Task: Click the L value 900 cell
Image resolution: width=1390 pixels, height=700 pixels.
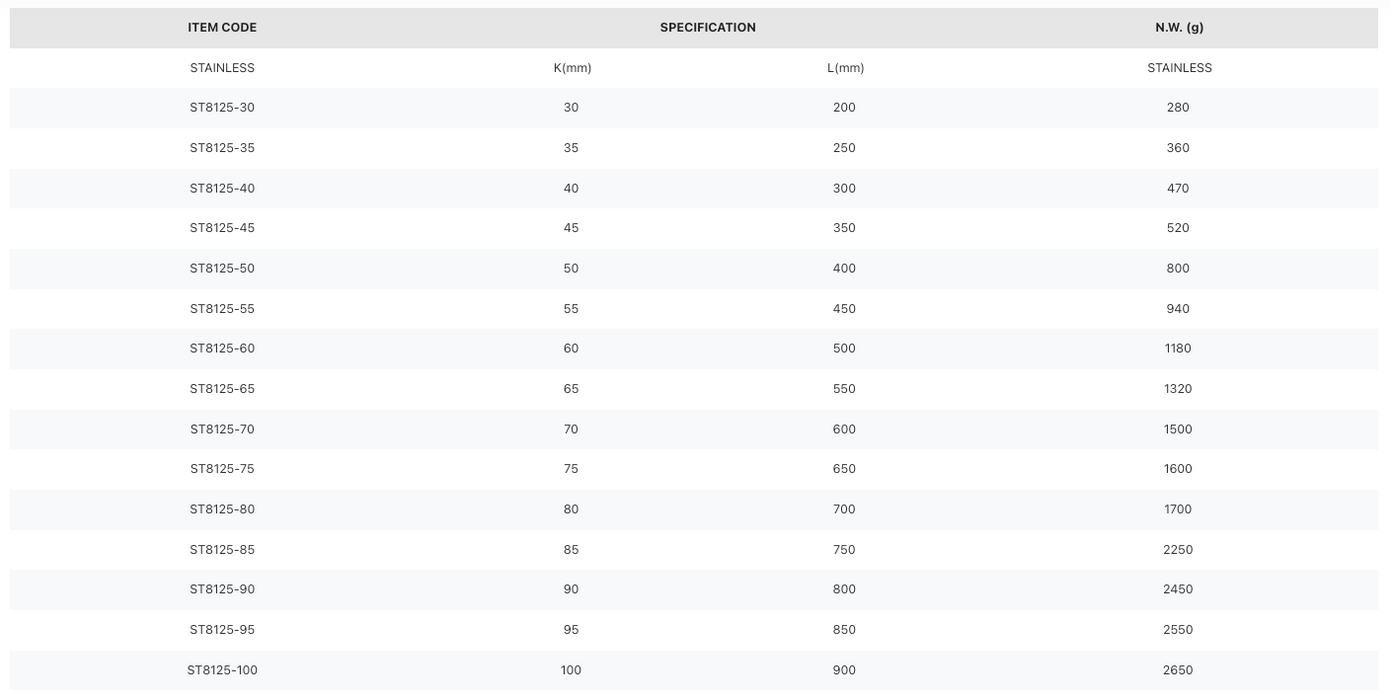Action: 845,670
